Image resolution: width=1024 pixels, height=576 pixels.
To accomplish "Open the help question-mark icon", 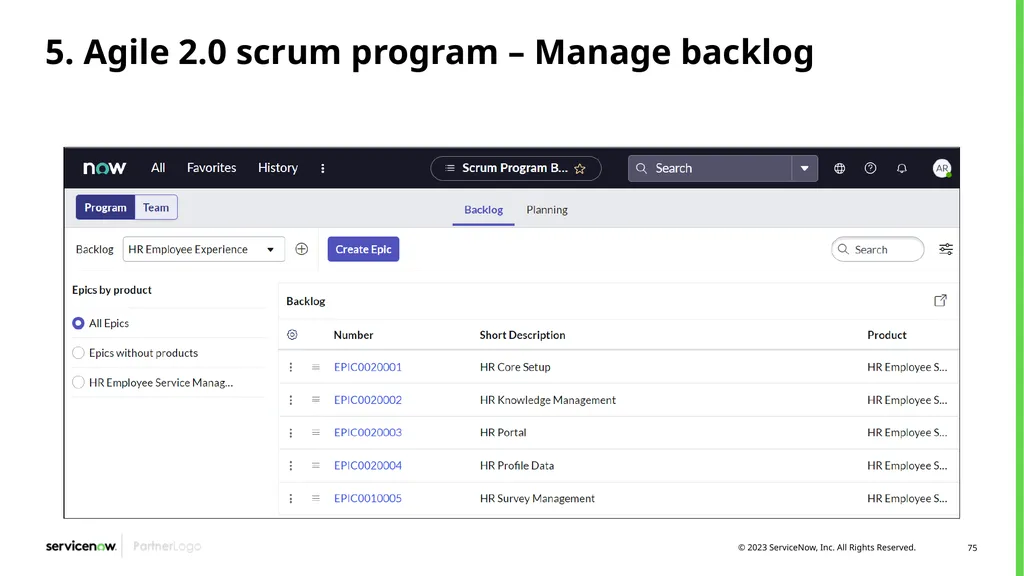I will click(x=871, y=168).
